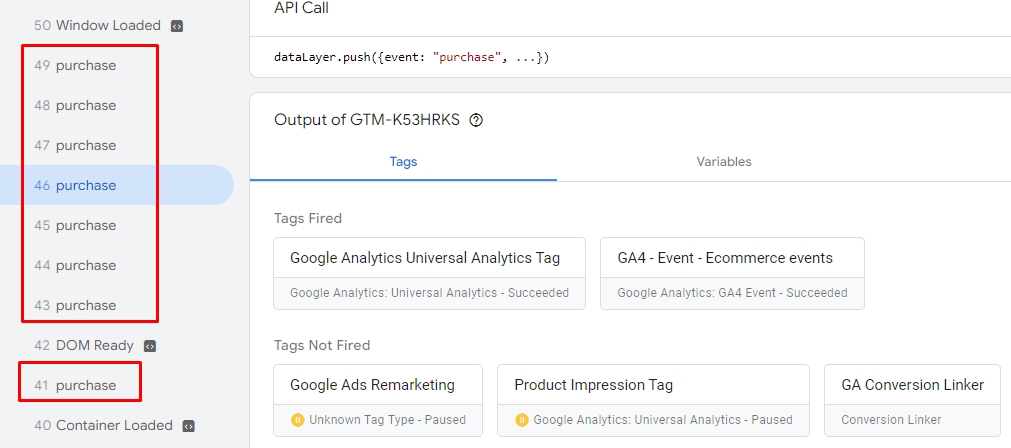Open Google Analytics Universal Analytics Tag card
The image size is (1011, 448).
(x=429, y=273)
